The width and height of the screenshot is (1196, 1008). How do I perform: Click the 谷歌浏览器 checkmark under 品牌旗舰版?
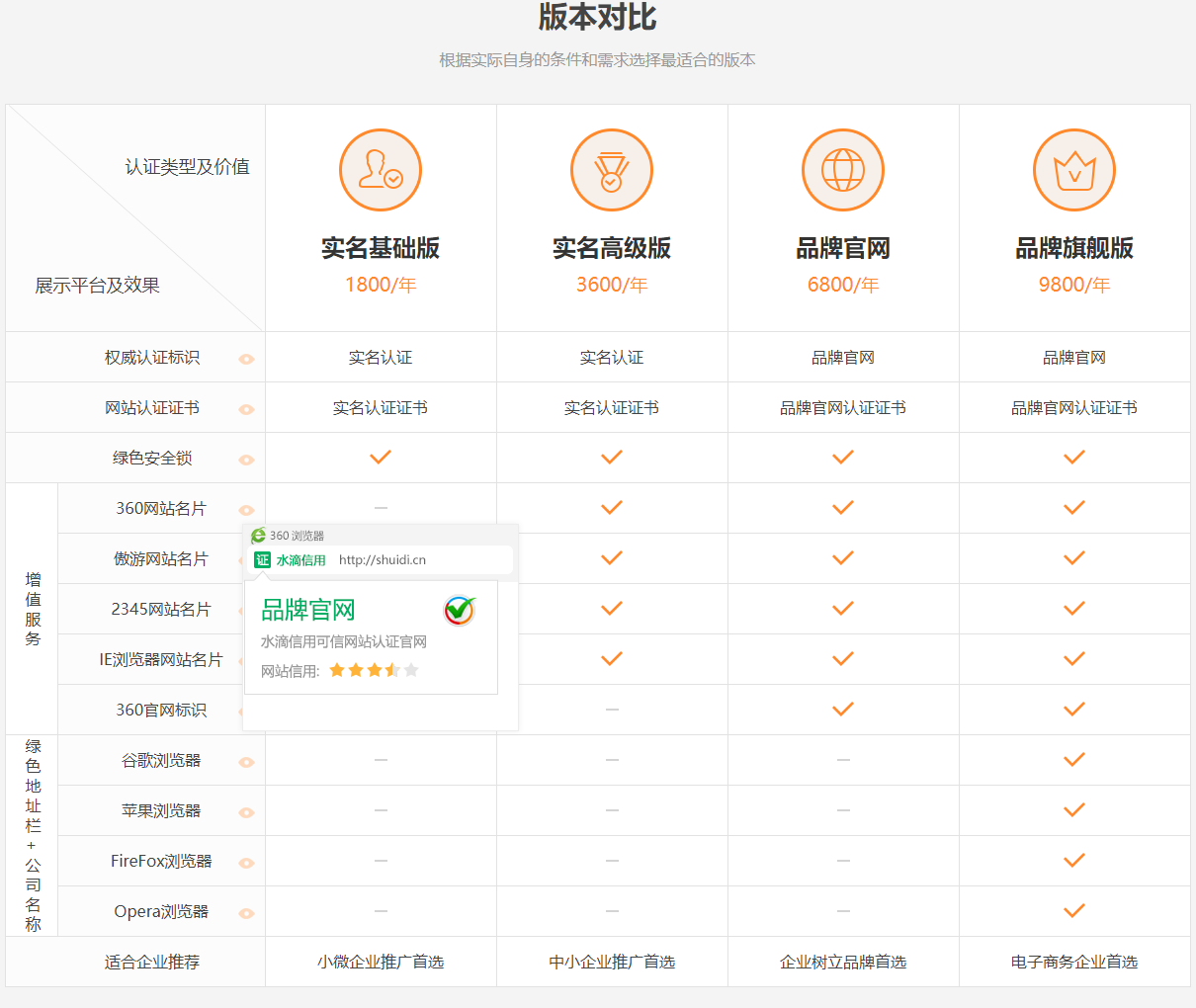1074,760
